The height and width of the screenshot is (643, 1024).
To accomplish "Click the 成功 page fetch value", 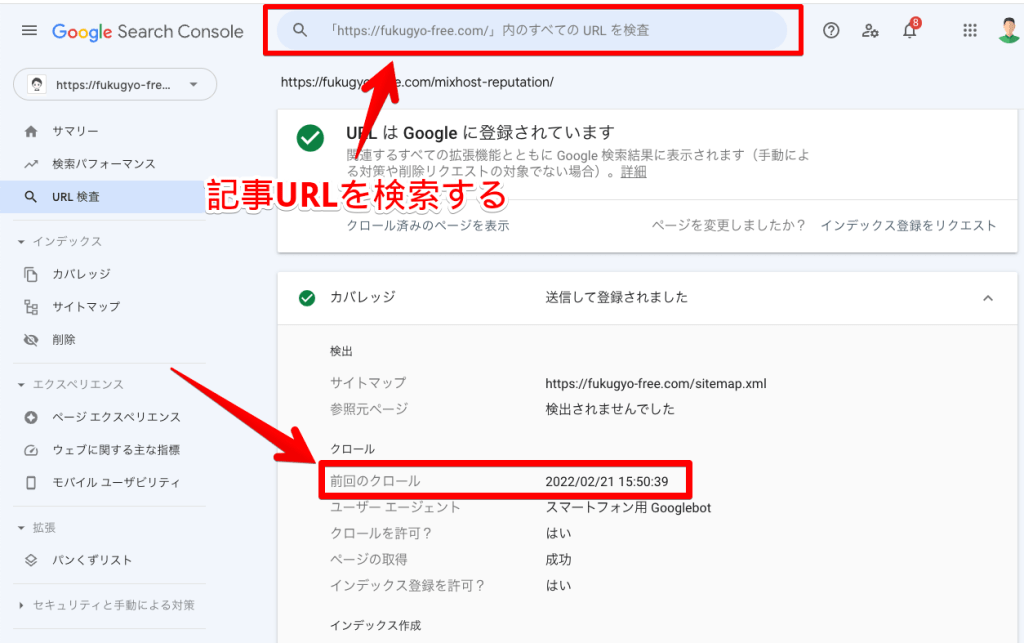I will tap(558, 559).
